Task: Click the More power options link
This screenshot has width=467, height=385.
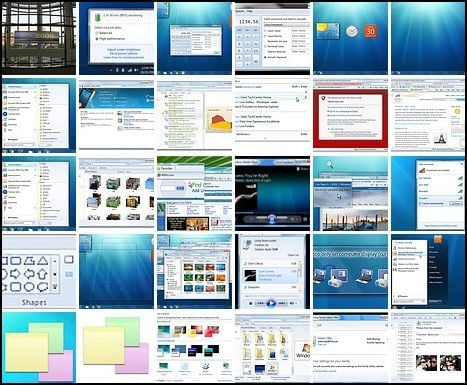Action: pos(123,53)
